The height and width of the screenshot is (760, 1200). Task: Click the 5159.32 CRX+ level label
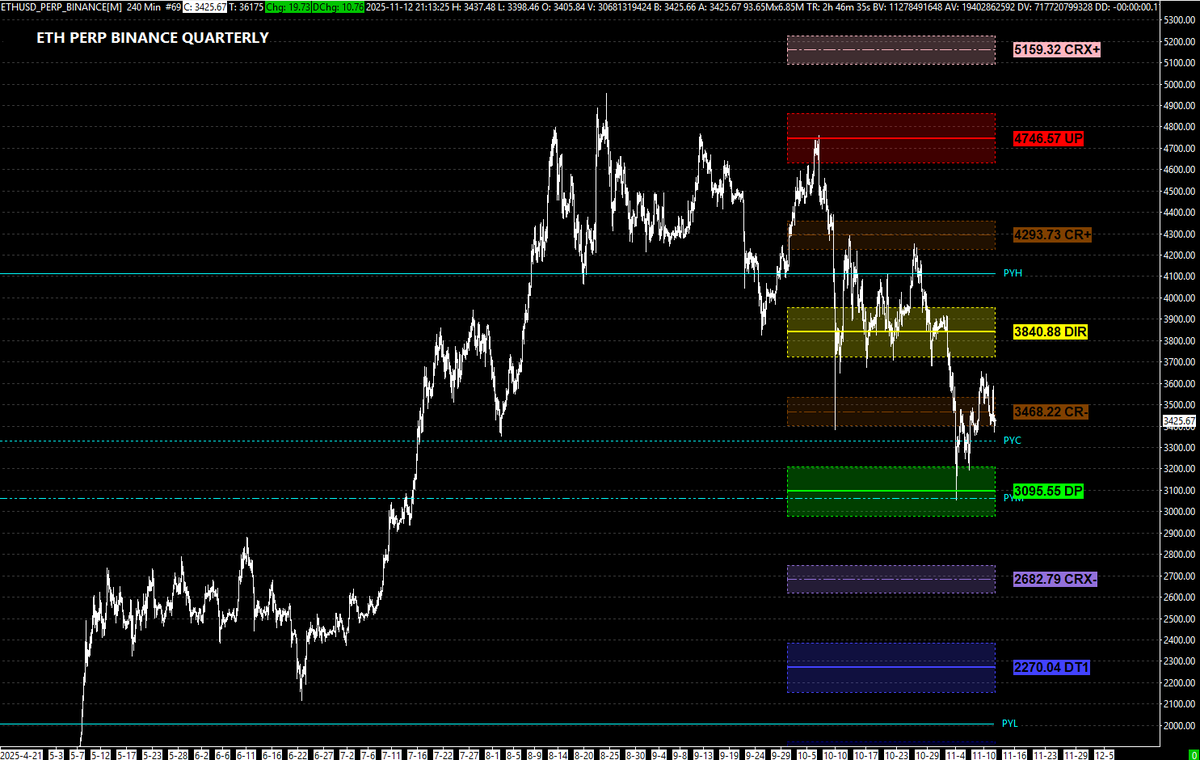tap(1056, 49)
